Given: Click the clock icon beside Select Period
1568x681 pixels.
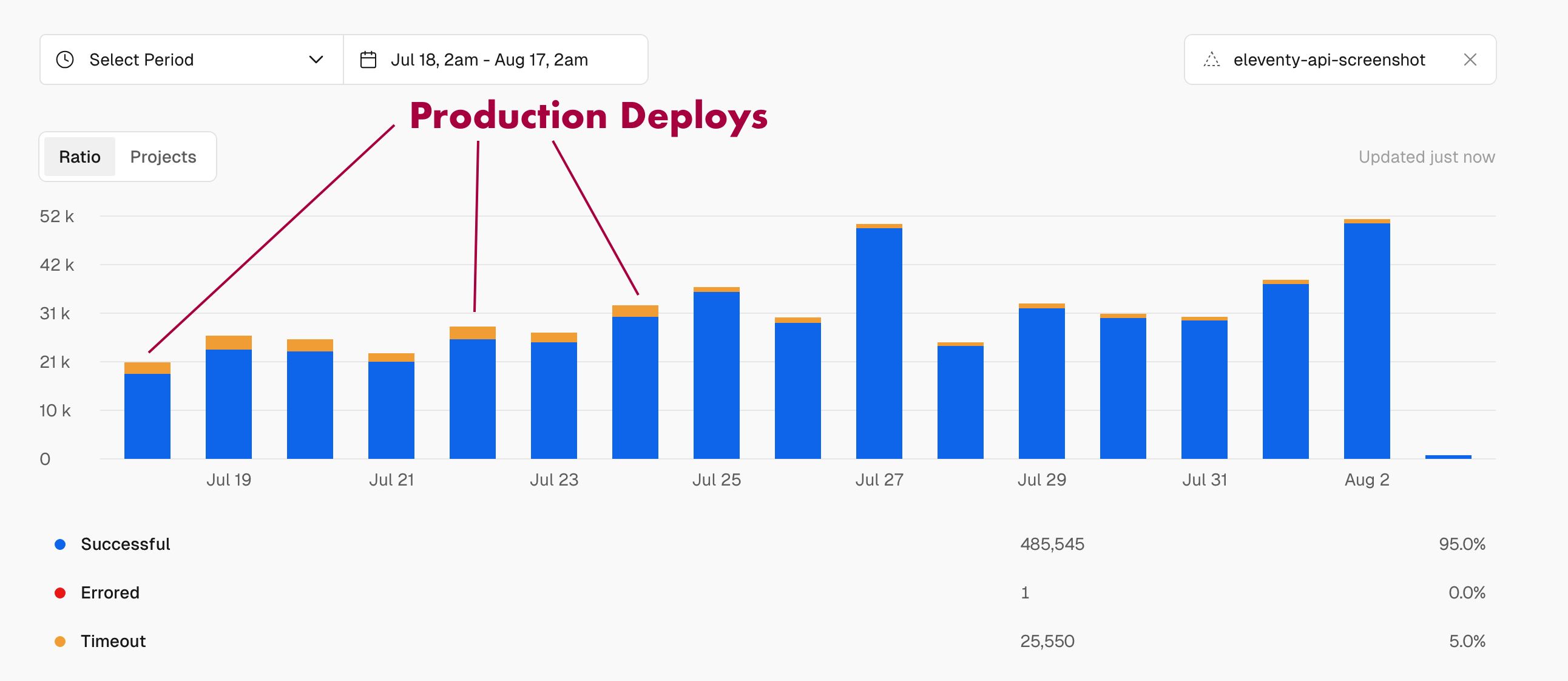Looking at the screenshot, I should (x=64, y=59).
